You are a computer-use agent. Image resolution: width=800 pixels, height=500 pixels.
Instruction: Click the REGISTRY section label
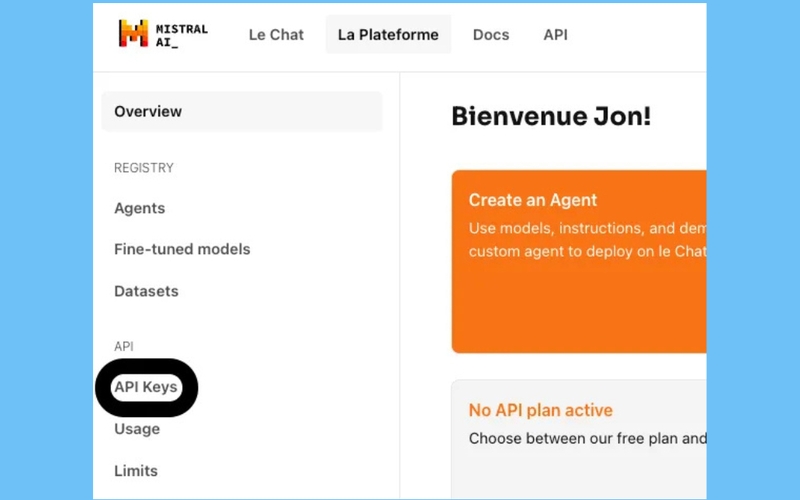[144, 168]
